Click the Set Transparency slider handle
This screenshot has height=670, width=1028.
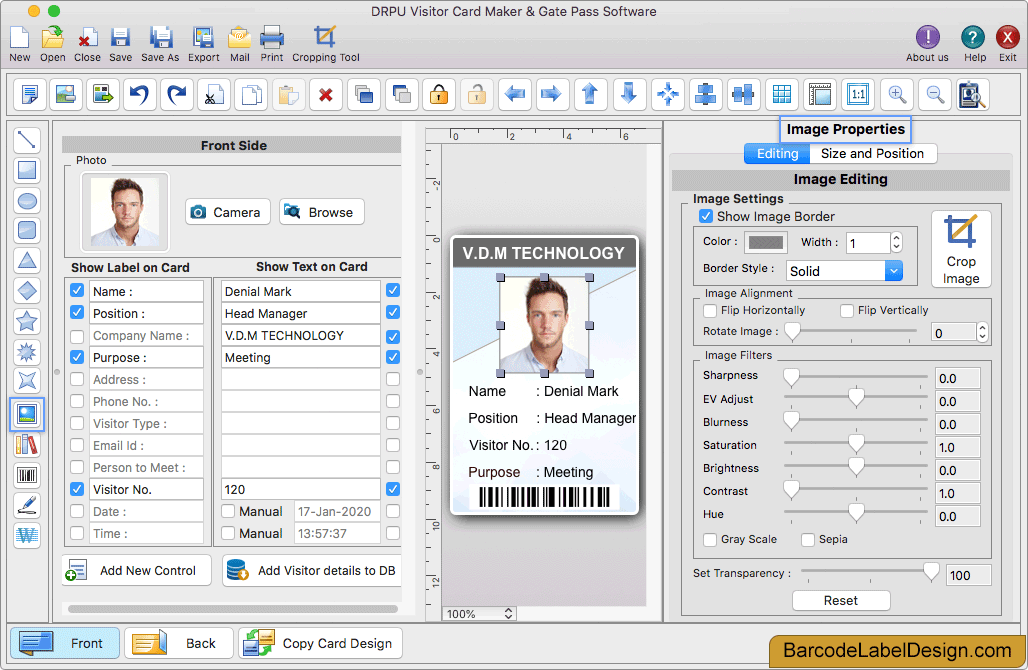931,572
